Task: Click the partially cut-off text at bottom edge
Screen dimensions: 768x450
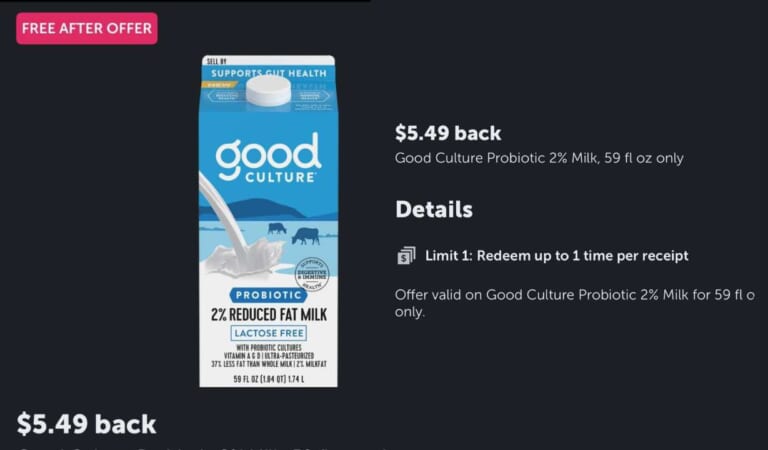Action: (x=203, y=448)
